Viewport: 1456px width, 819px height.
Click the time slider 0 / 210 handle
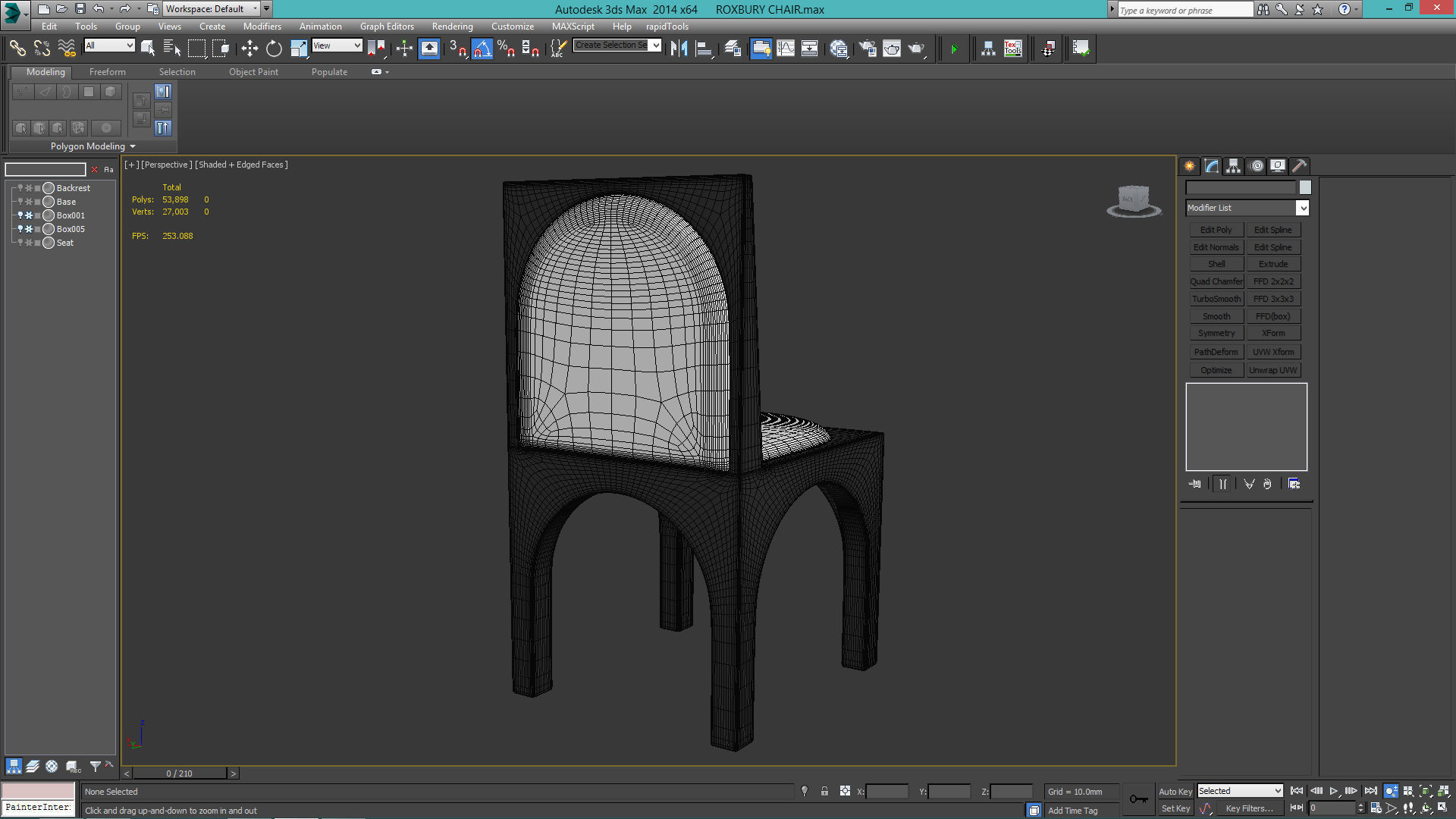coord(180,773)
